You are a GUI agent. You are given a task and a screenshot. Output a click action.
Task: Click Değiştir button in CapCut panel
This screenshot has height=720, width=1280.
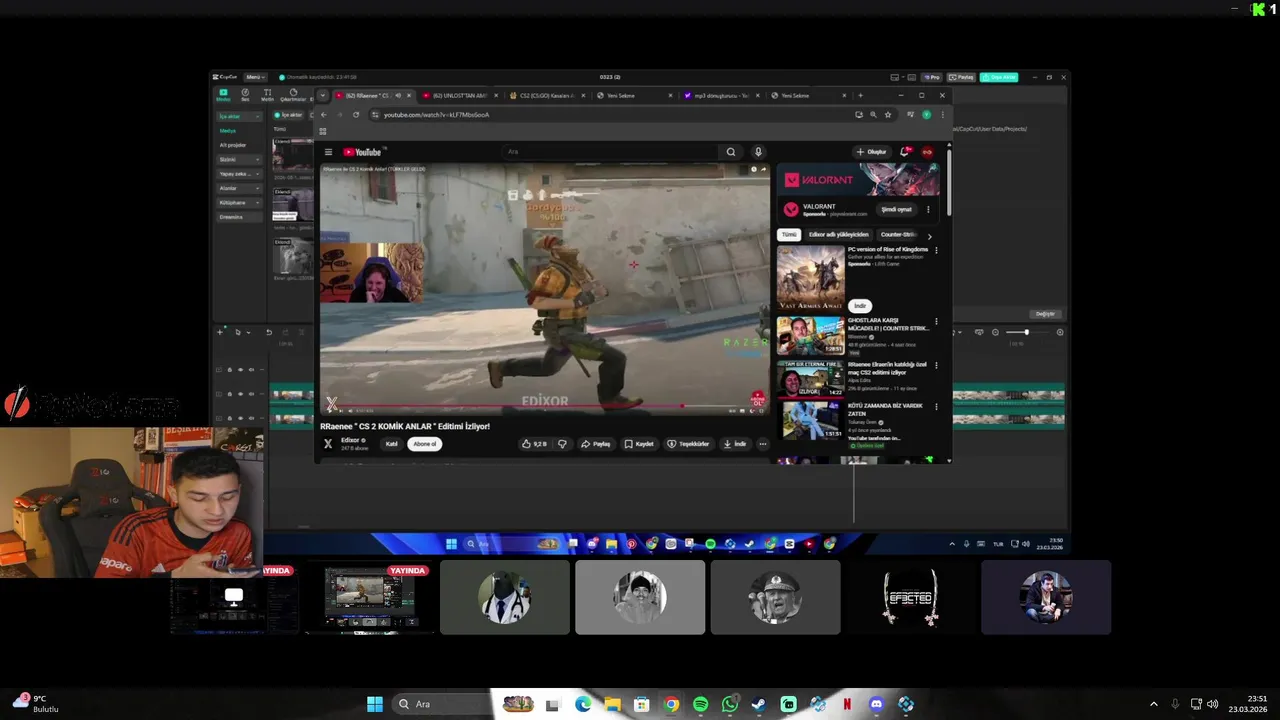(x=1045, y=314)
